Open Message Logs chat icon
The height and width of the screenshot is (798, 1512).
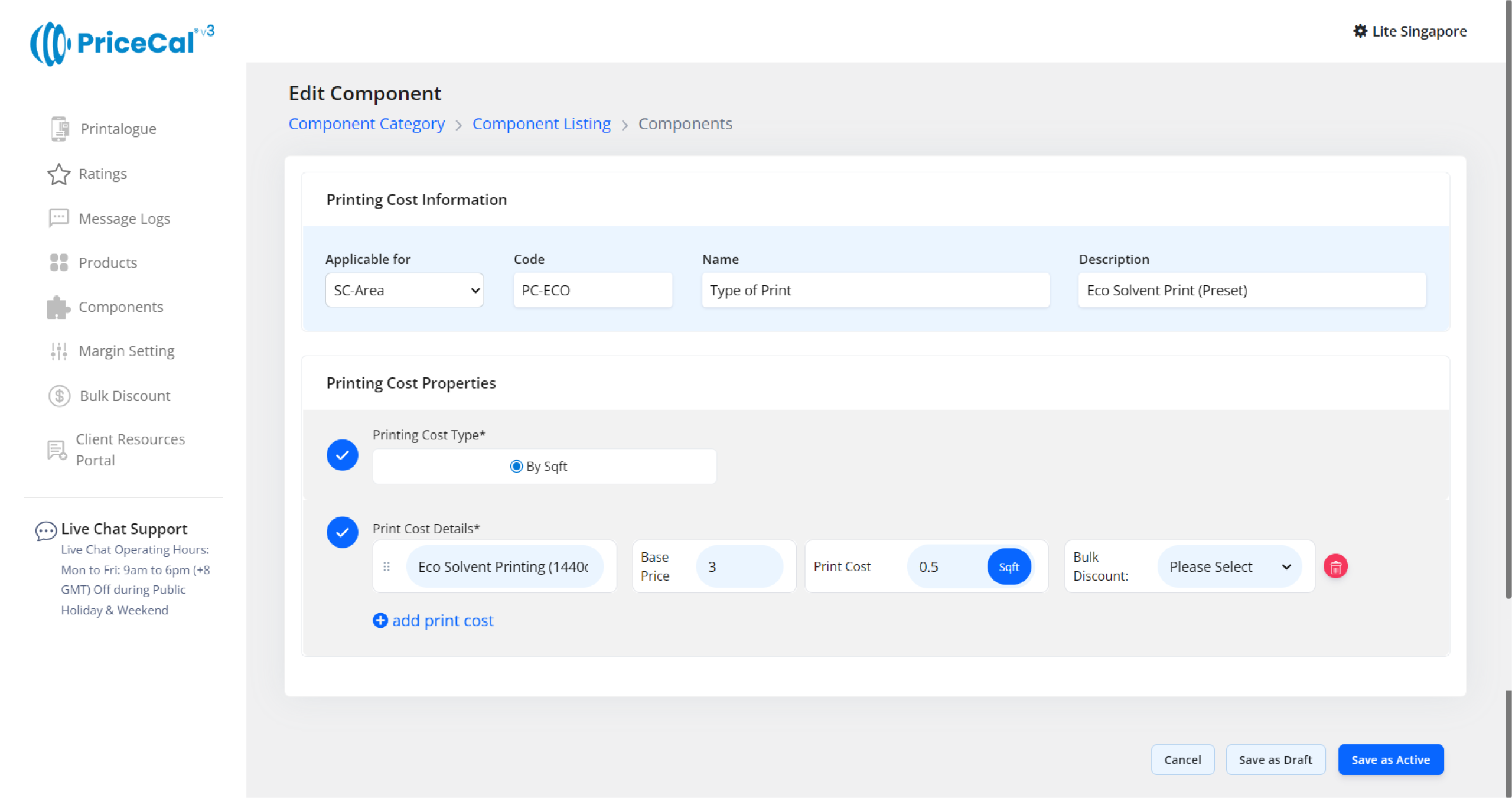[58, 218]
